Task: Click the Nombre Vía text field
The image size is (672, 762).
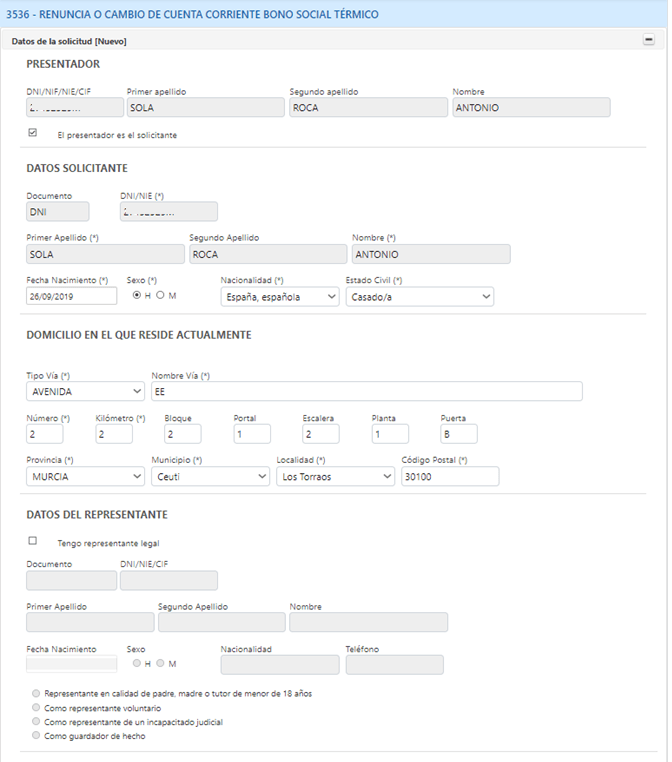Action: point(366,391)
